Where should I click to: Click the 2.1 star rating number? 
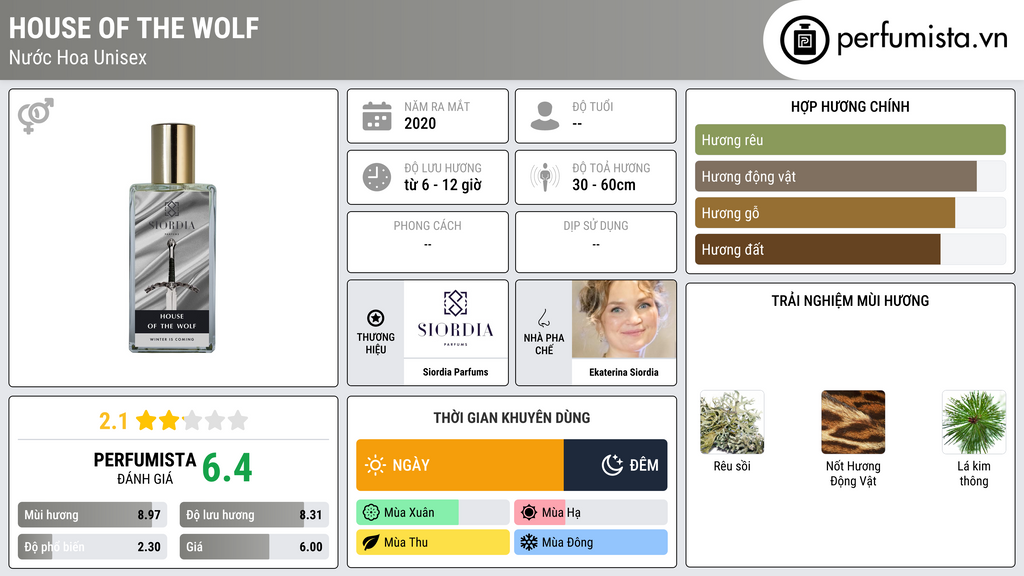114,421
